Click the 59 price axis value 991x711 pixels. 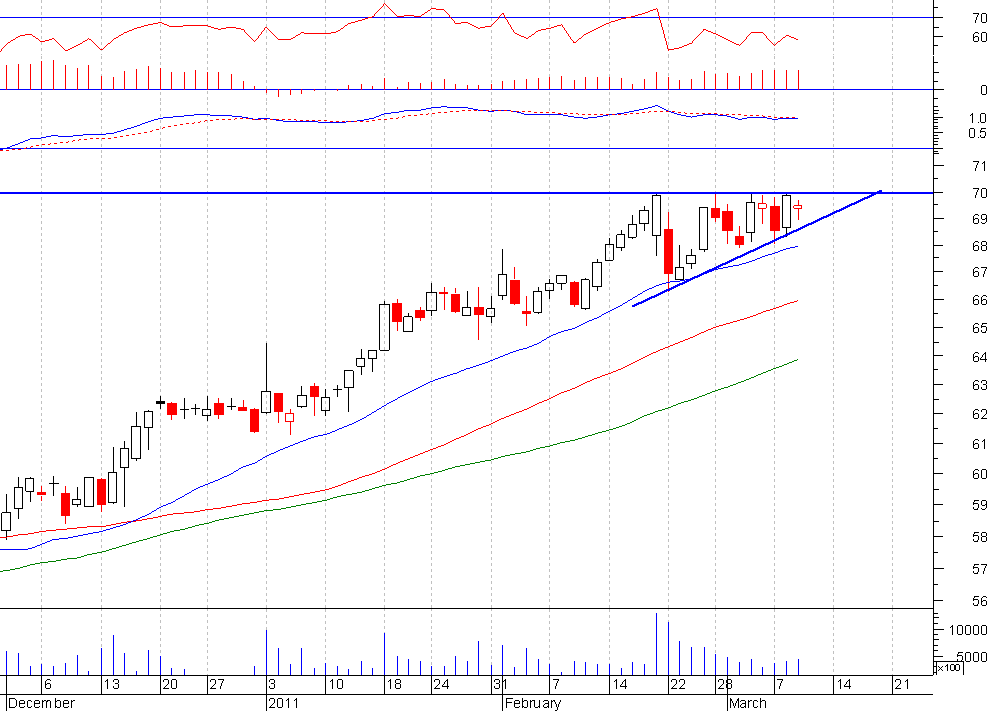coord(980,506)
